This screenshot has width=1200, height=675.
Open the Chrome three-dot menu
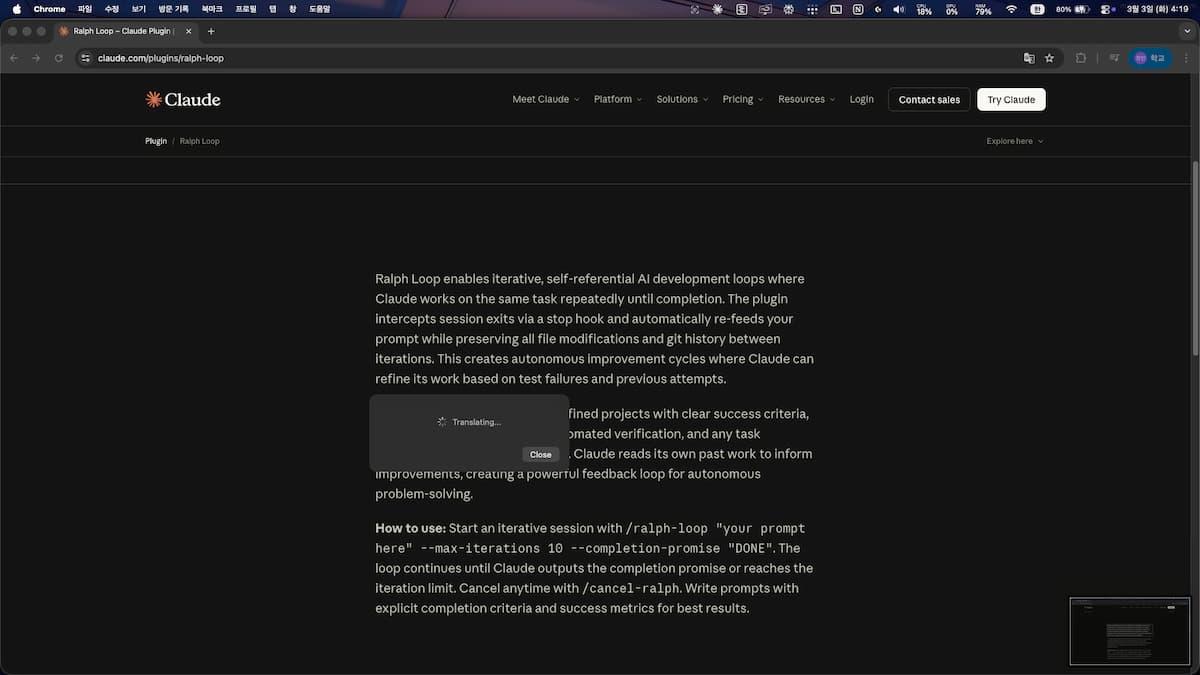coord(1186,58)
